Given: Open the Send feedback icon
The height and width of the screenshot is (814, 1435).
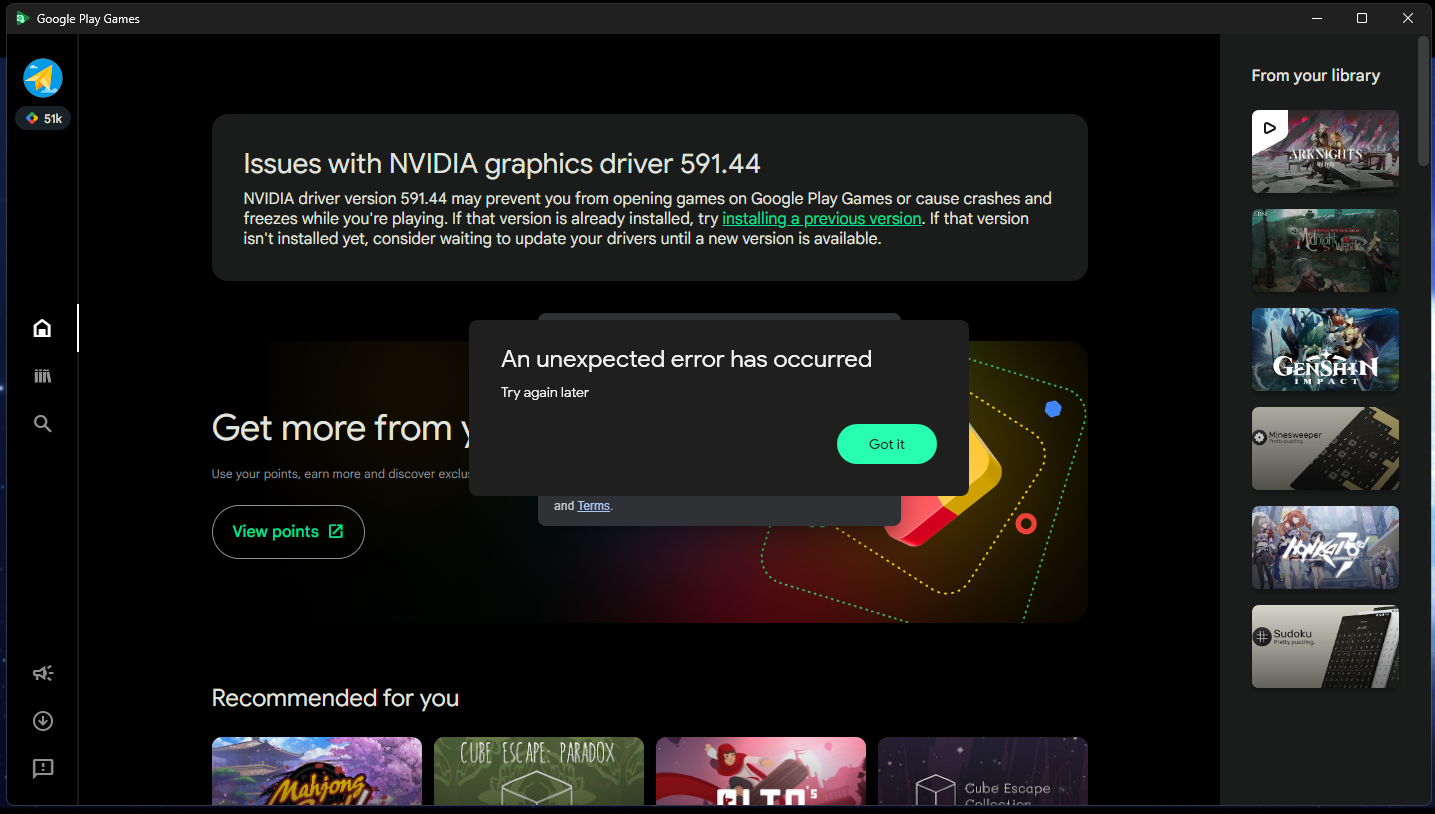Looking at the screenshot, I should pyautogui.click(x=42, y=768).
